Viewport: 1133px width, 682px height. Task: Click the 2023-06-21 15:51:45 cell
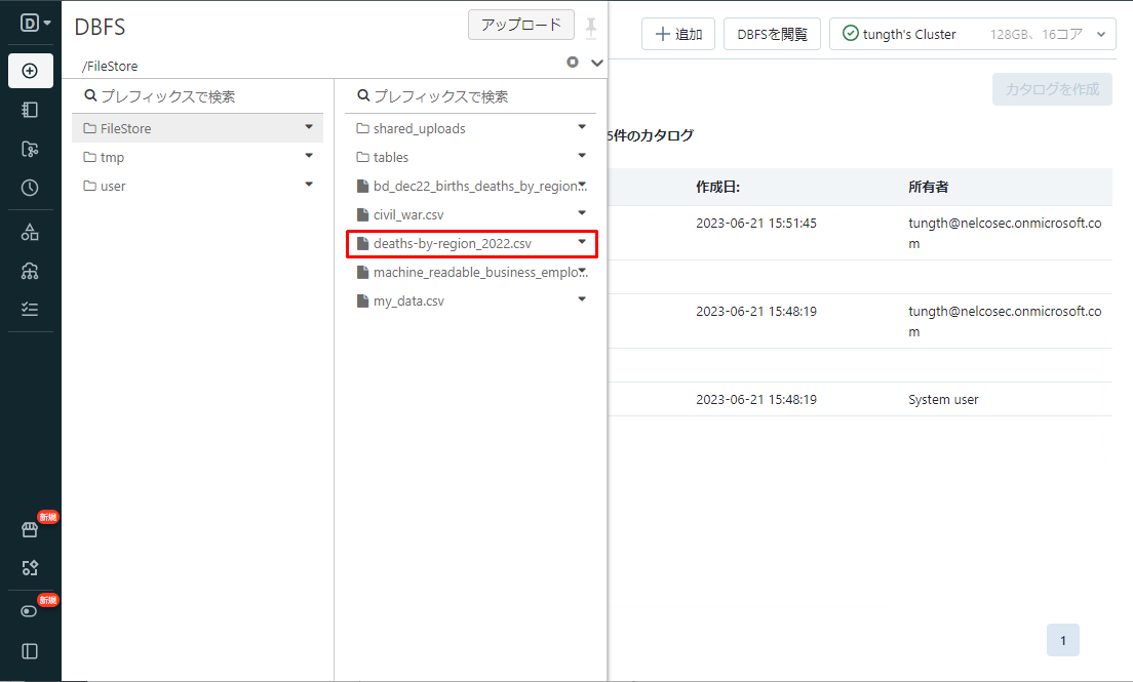(756, 223)
